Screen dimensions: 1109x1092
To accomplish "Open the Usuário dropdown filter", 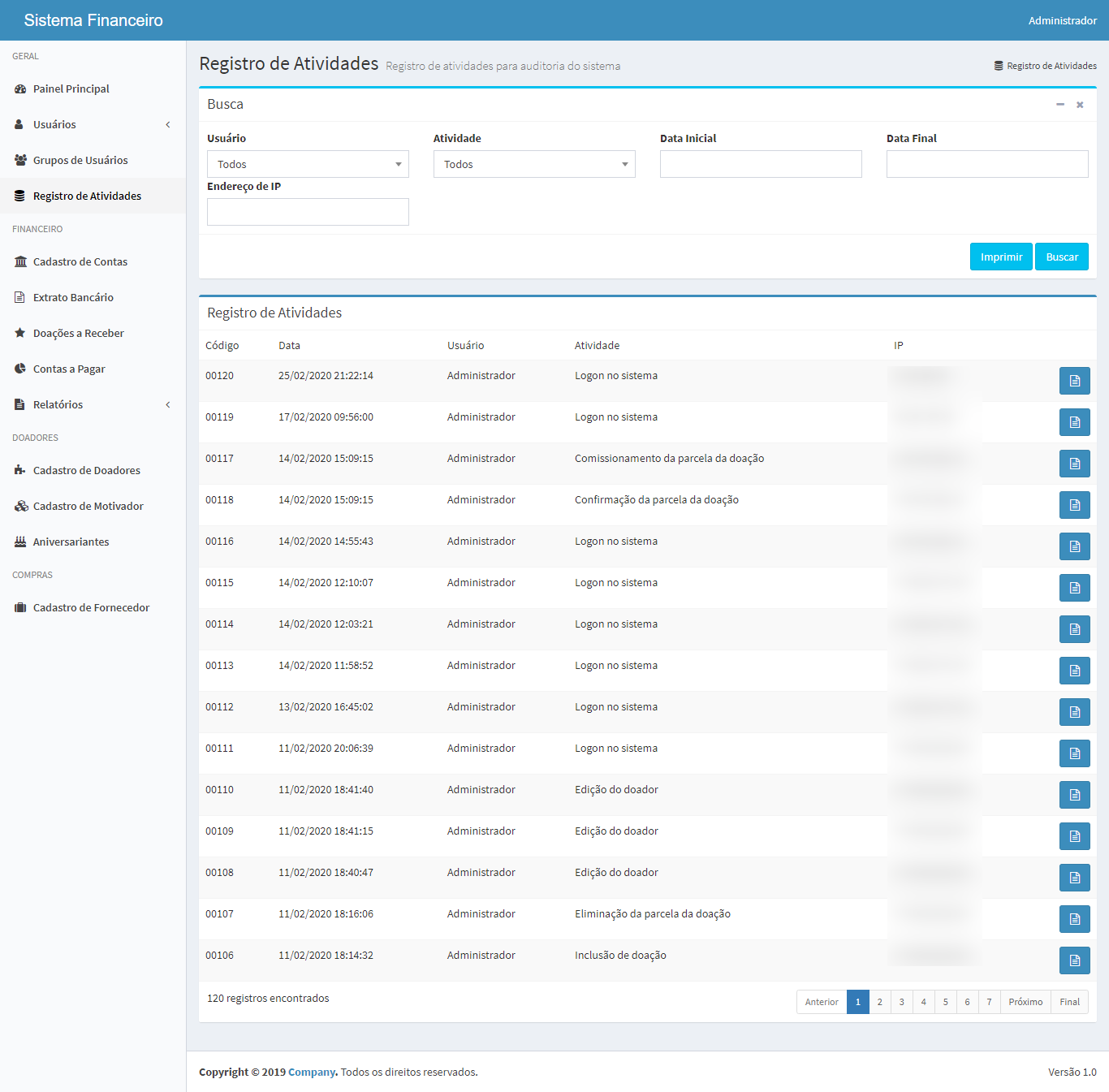I will click(x=308, y=164).
